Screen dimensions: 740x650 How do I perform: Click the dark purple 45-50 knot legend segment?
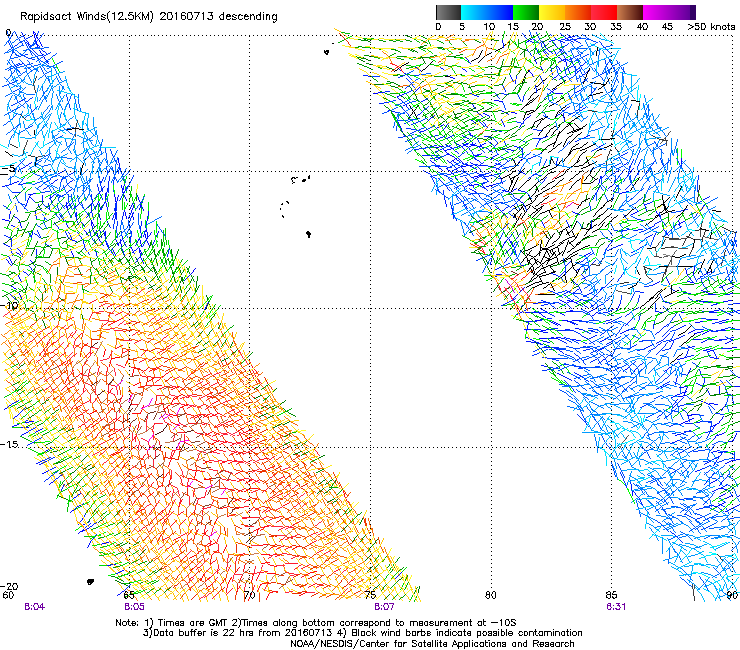point(682,12)
